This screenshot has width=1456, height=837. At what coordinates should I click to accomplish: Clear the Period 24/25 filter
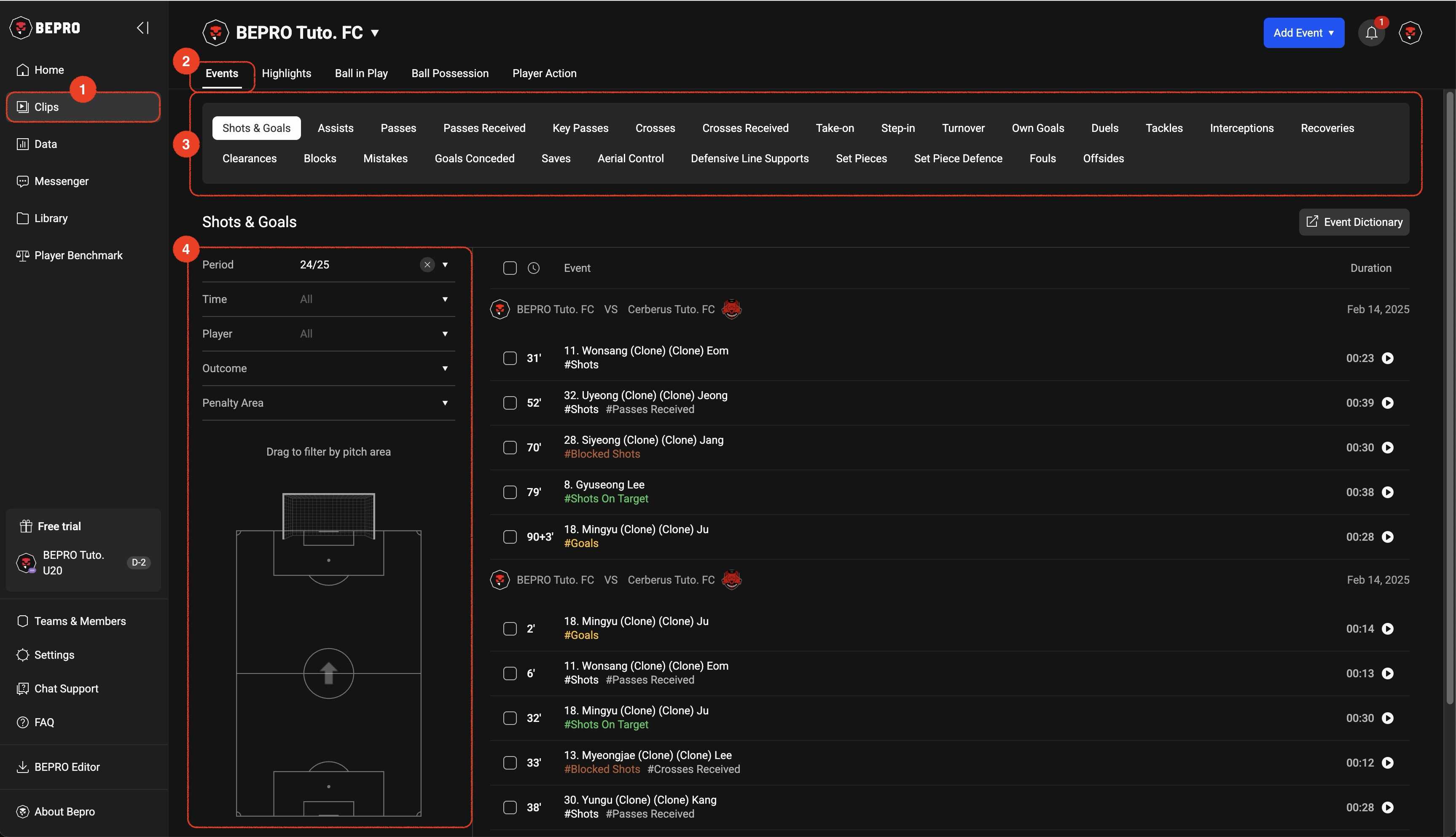pyautogui.click(x=427, y=264)
